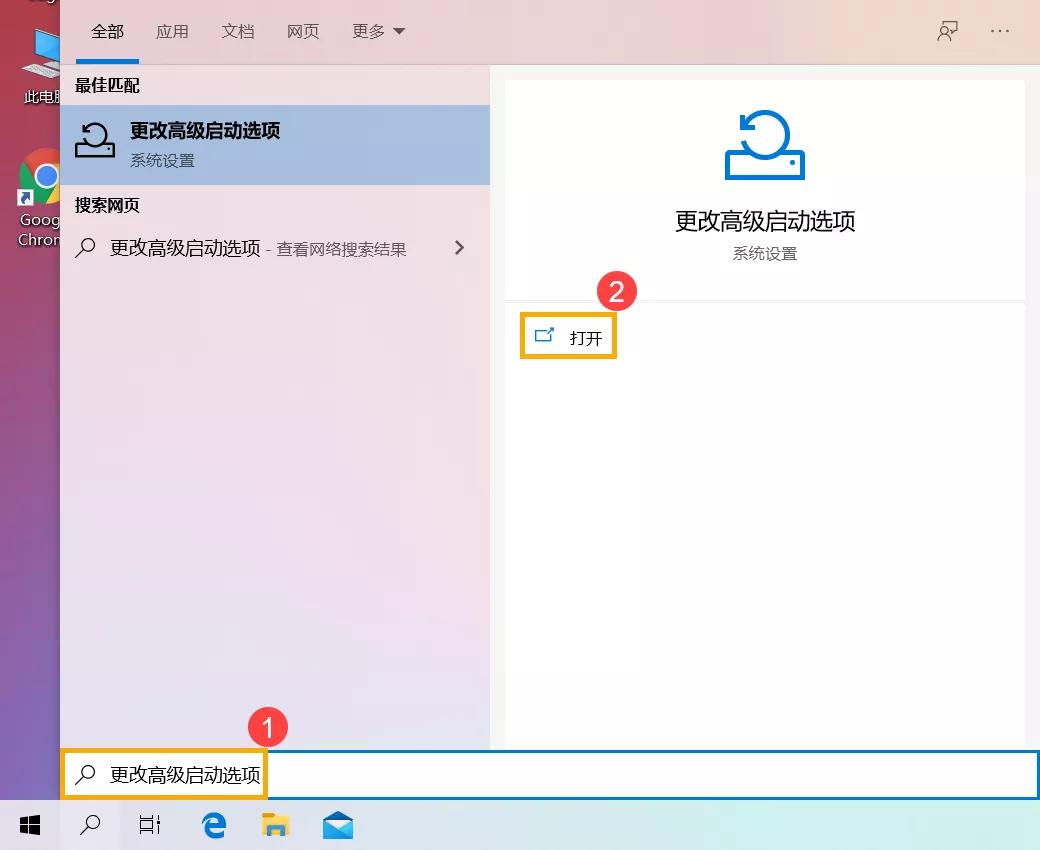Open the ellipsis options menu top right

pos(1000,31)
